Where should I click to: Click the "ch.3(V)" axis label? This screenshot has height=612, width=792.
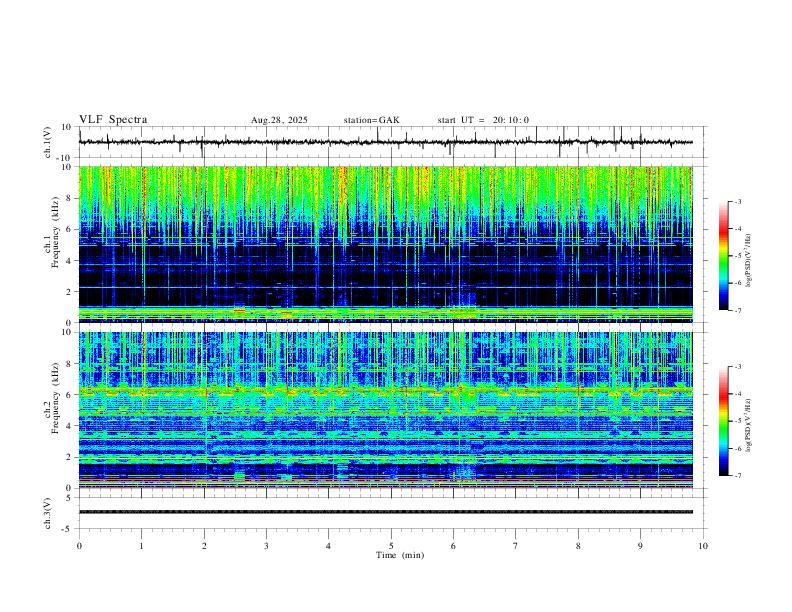48,513
